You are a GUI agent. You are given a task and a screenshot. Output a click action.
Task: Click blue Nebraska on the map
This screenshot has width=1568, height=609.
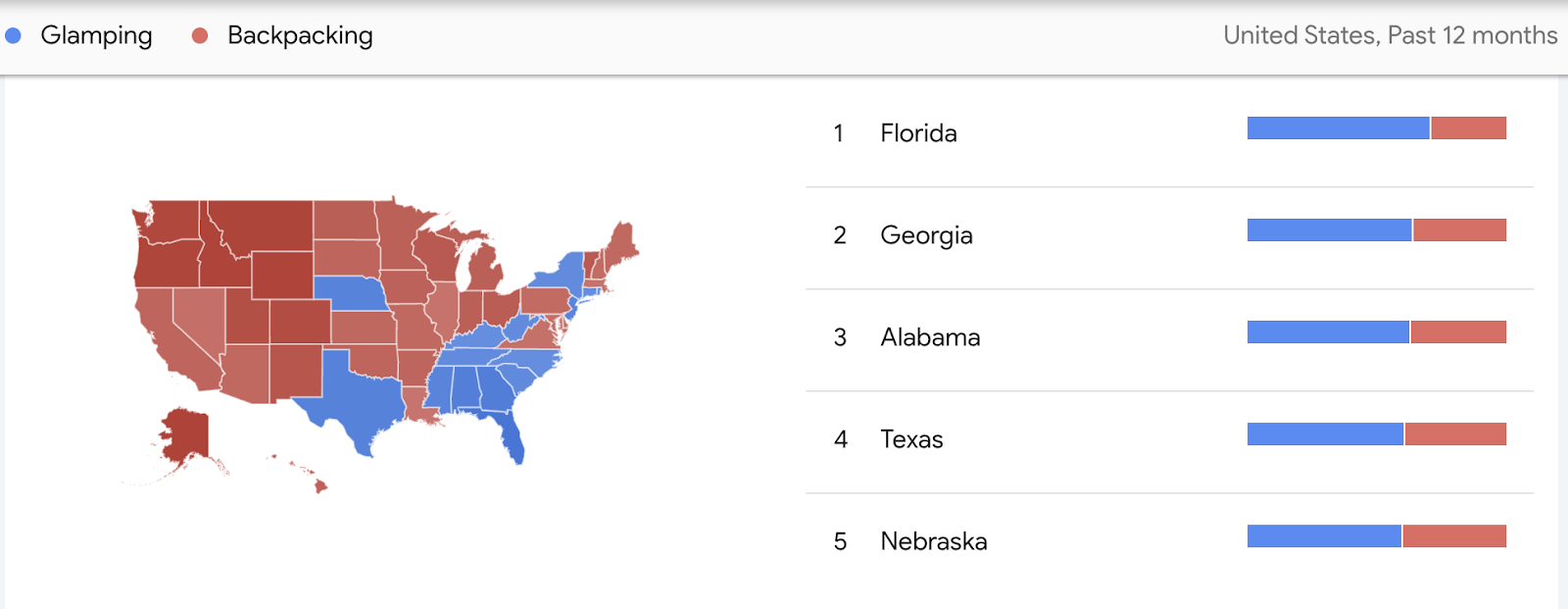pyautogui.click(x=351, y=293)
